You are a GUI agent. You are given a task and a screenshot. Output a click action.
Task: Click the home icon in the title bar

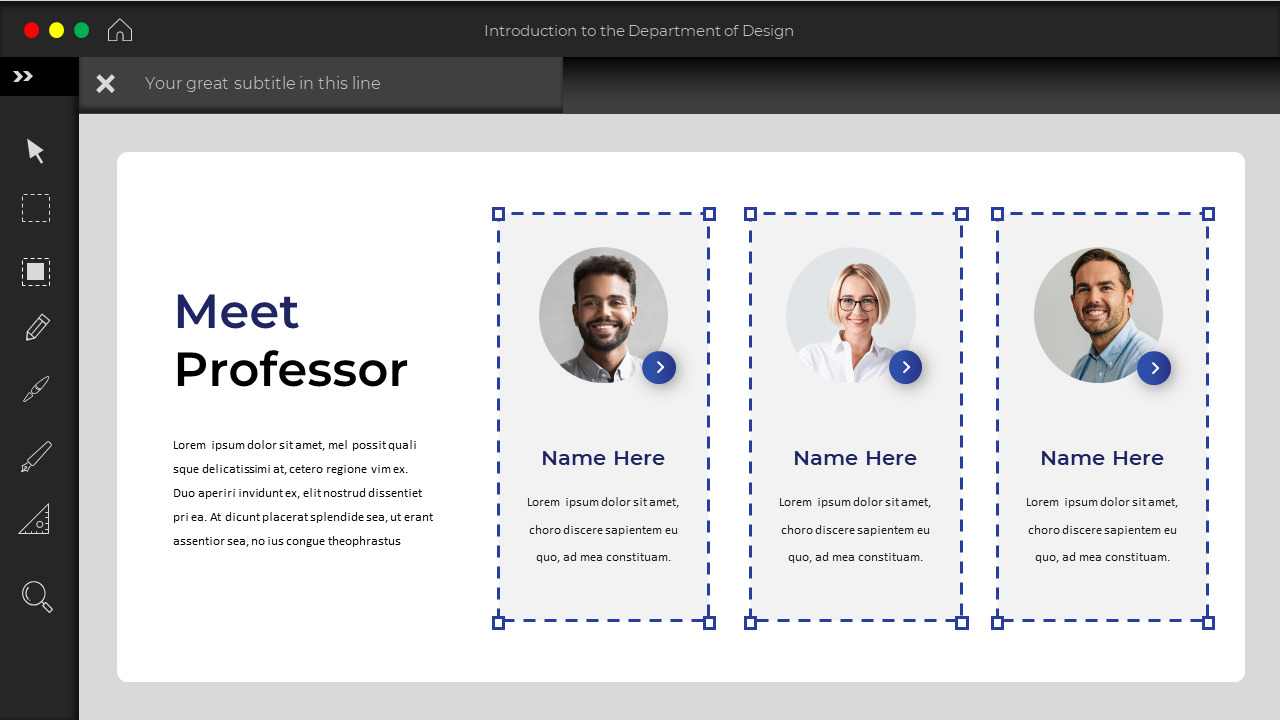point(119,29)
